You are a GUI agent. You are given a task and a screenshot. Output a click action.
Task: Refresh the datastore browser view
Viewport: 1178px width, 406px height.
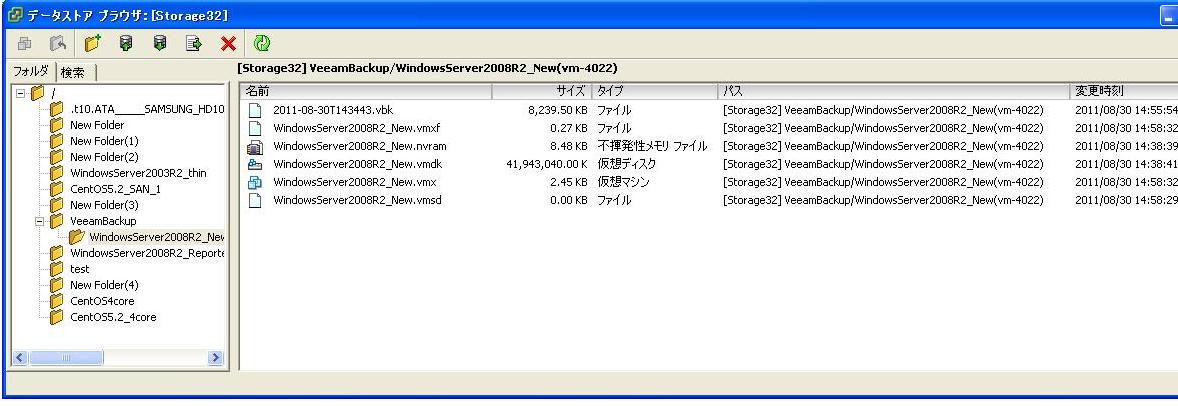point(261,44)
